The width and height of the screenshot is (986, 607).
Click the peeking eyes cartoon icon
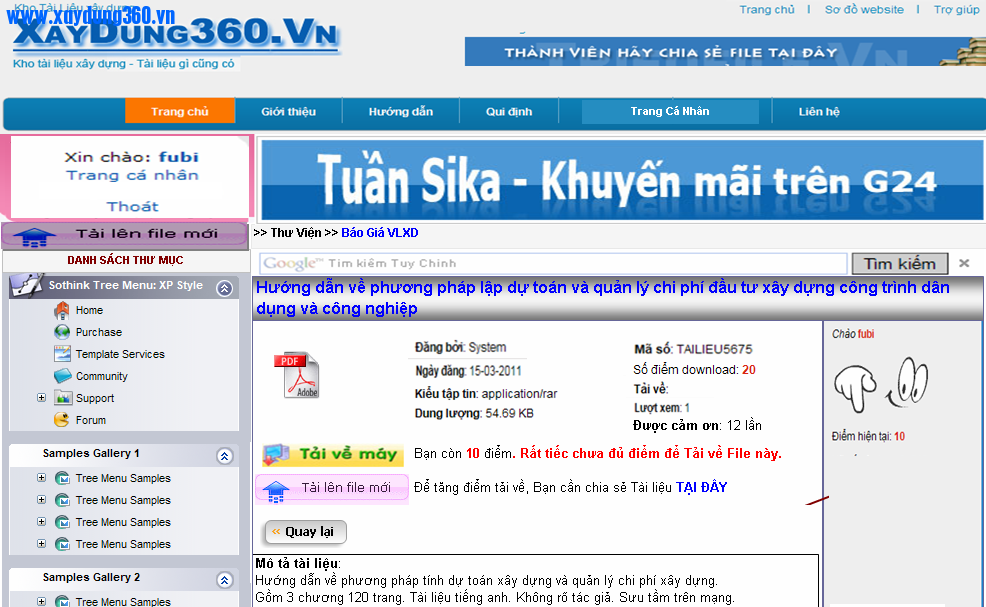coord(907,381)
